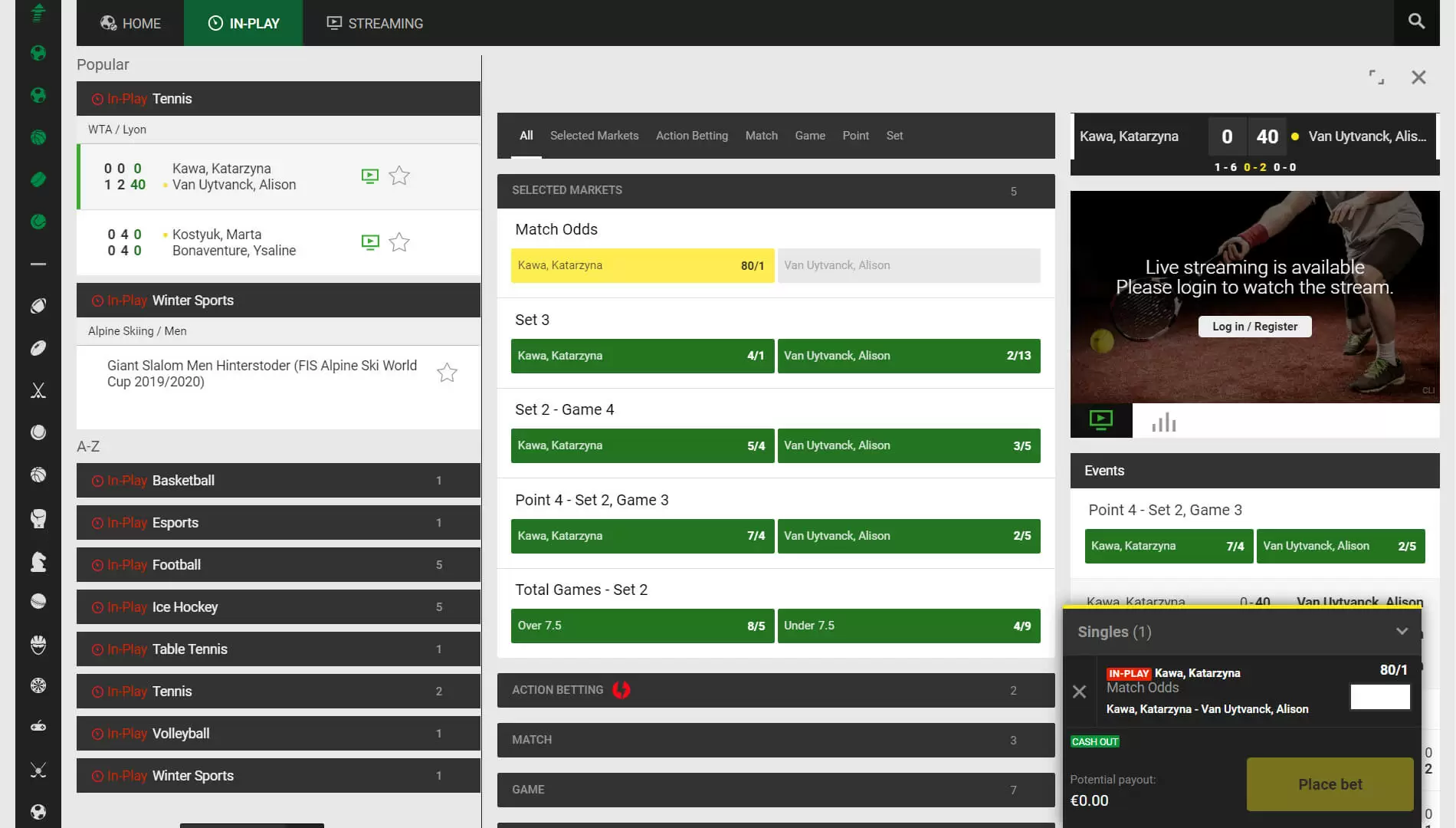
Task: Switch to the Streaming tab
Action: pyautogui.click(x=375, y=23)
